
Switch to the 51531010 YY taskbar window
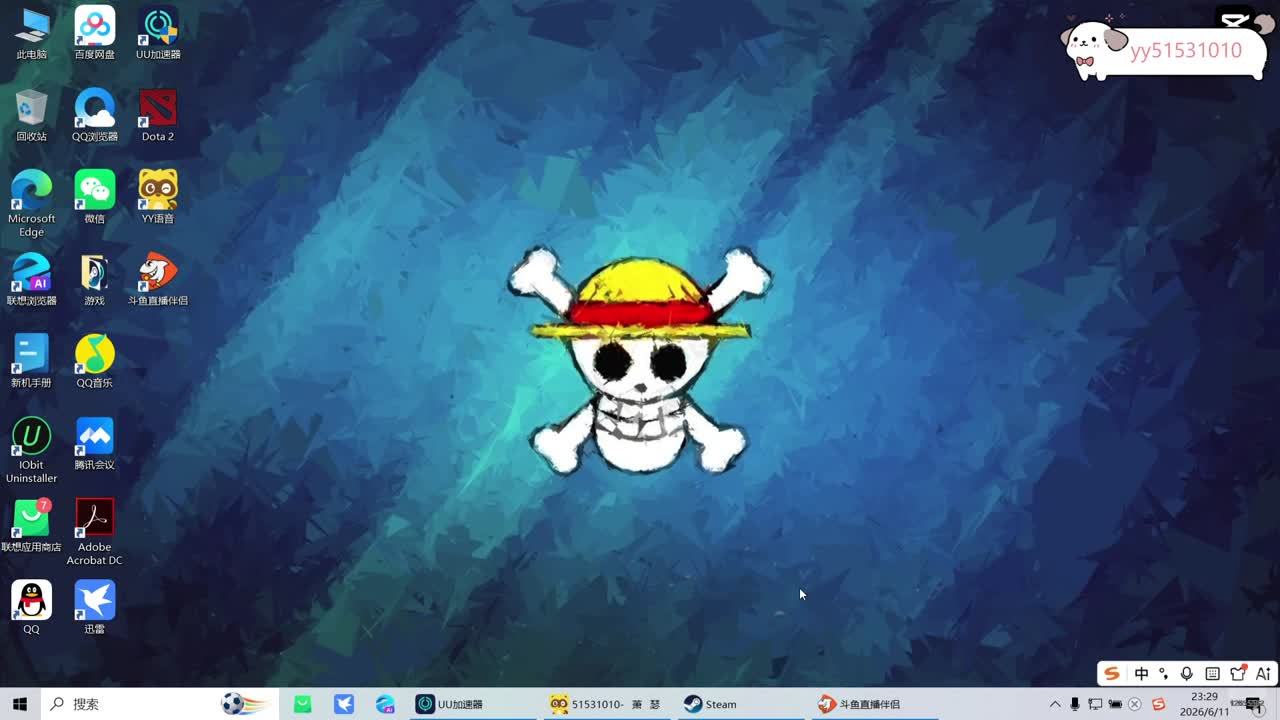pyautogui.click(x=606, y=704)
